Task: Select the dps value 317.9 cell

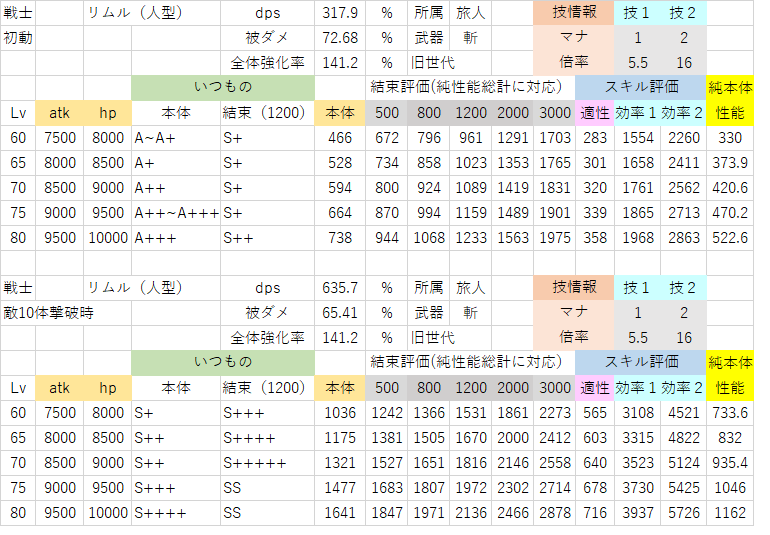Action: (340, 13)
